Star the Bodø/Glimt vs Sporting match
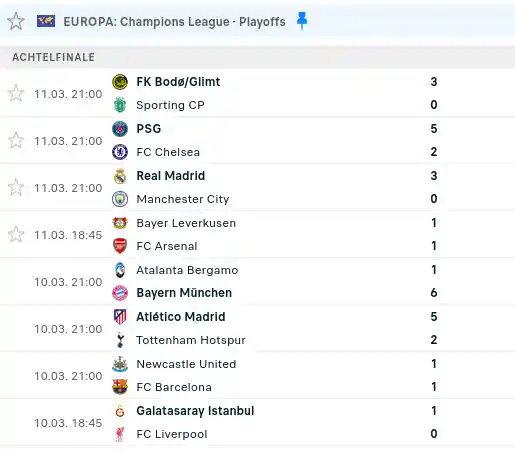Image resolution: width=515 pixels, height=453 pixels. pos(16,93)
